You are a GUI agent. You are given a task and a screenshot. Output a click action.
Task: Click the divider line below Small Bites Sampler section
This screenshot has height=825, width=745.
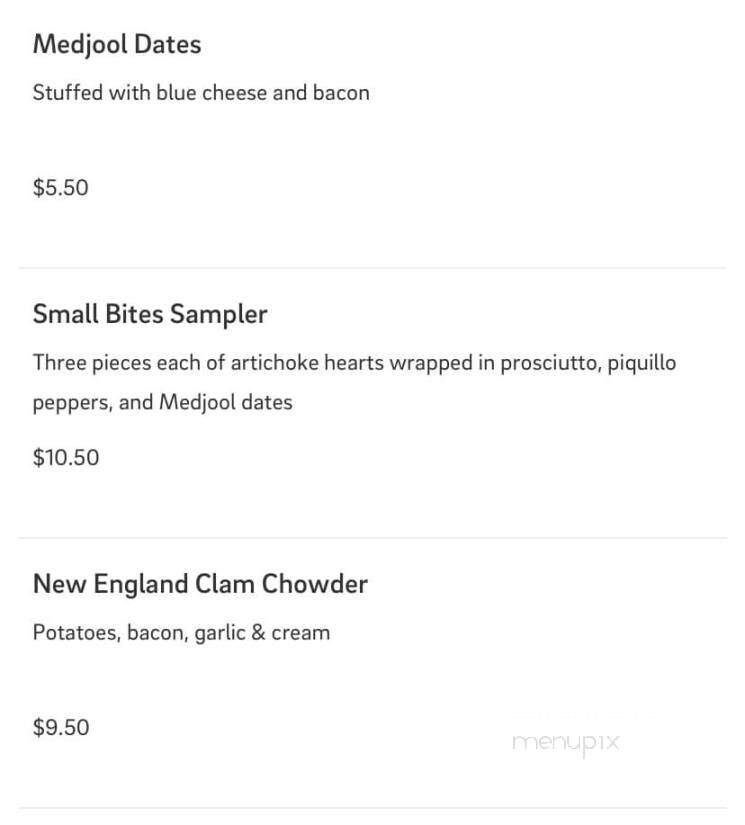tap(372, 538)
